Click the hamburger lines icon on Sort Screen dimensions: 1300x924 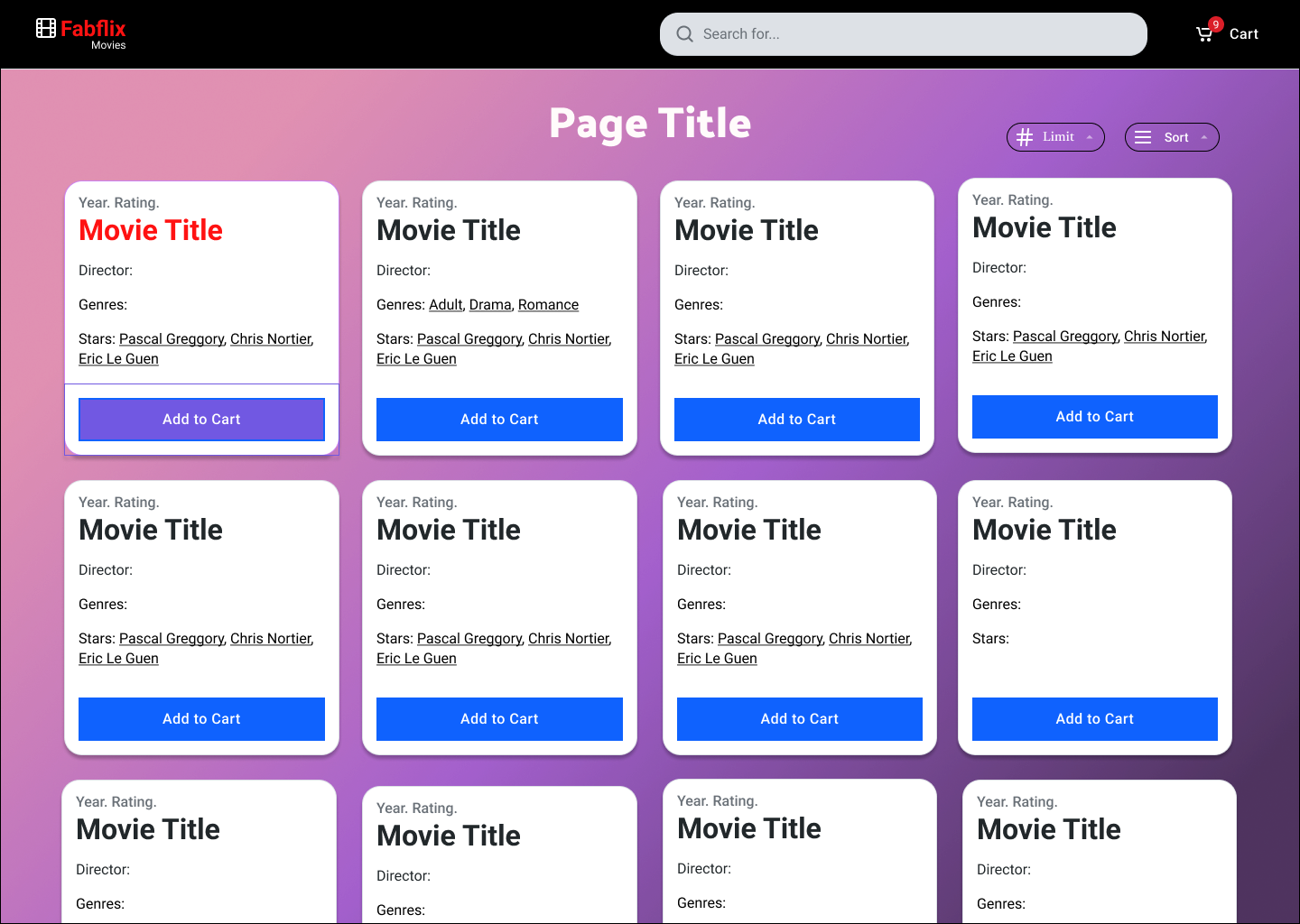pyautogui.click(x=1143, y=137)
